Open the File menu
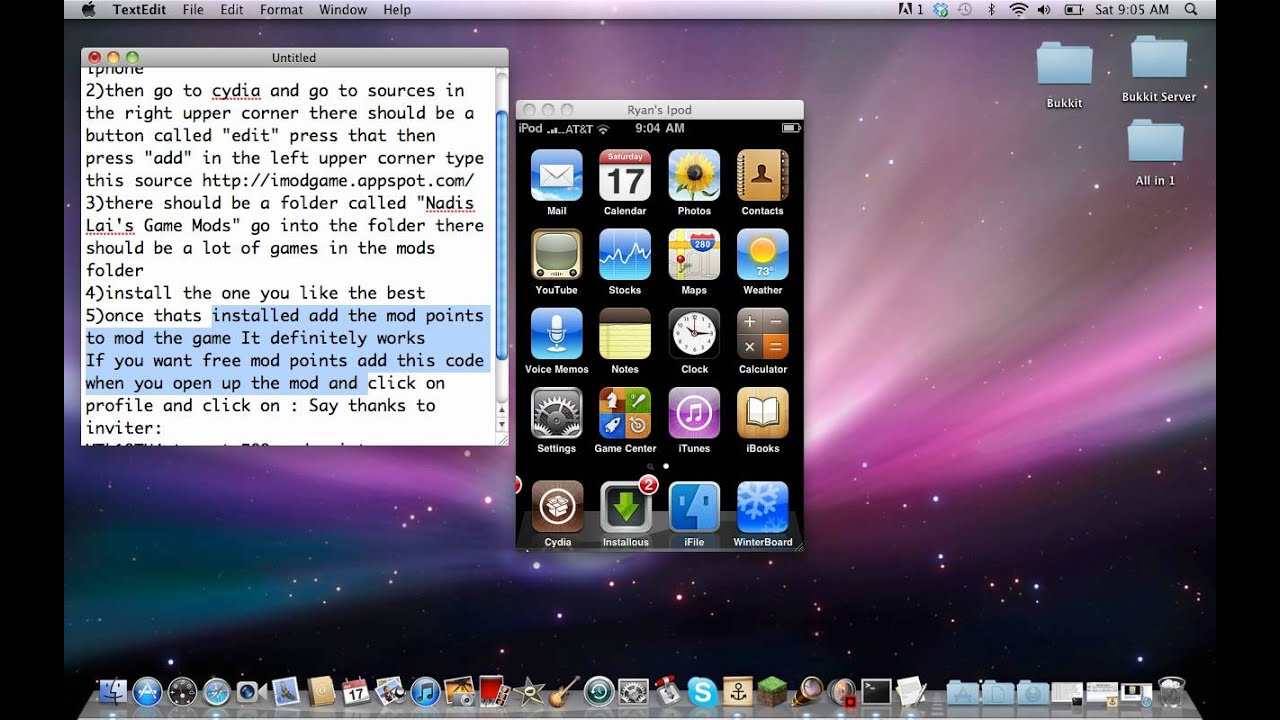1280x720 pixels. click(x=193, y=9)
